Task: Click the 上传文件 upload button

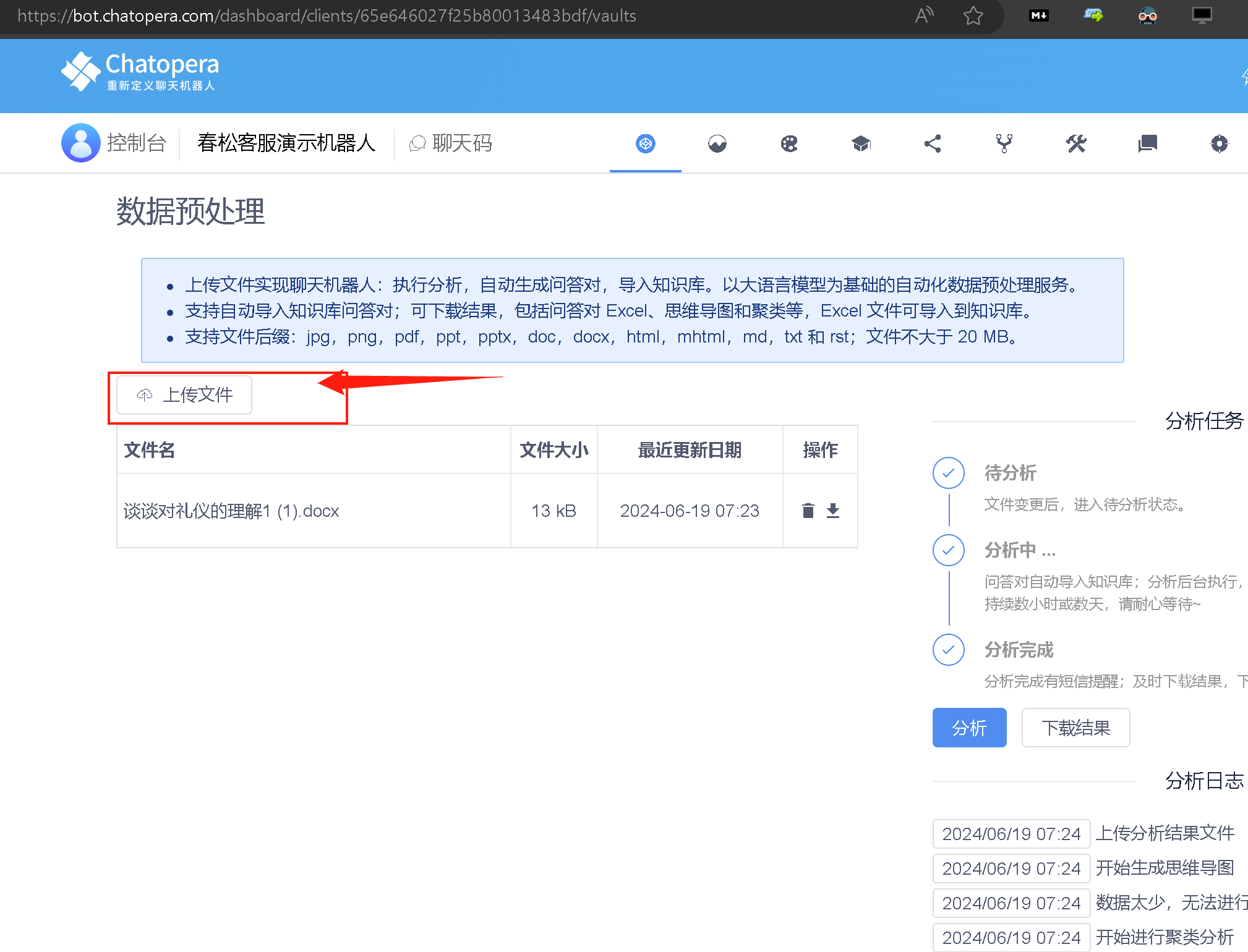Action: (184, 395)
